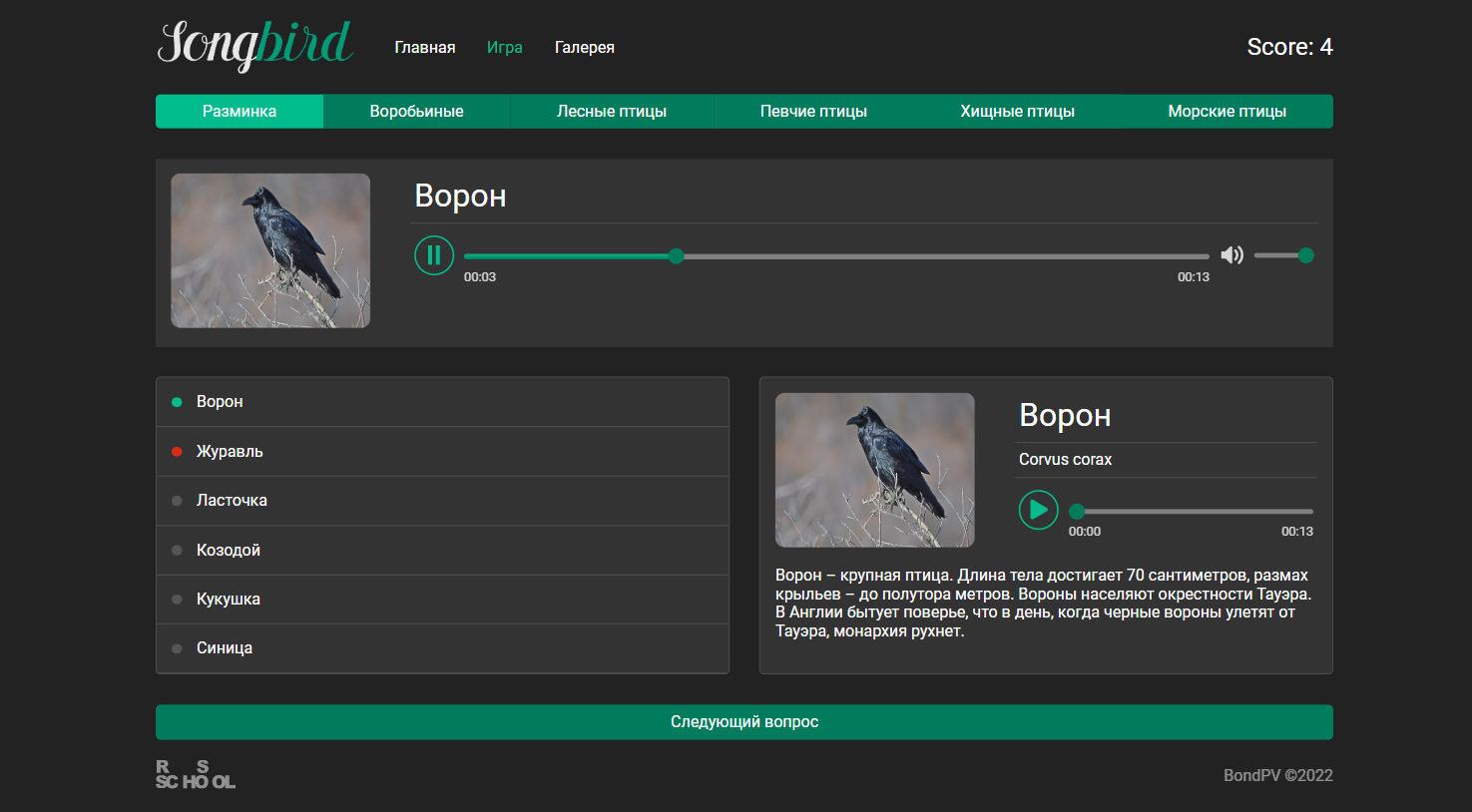Open the Морские птицы quiz section
Viewport: 1472px width, 812px height.
[x=1227, y=111]
